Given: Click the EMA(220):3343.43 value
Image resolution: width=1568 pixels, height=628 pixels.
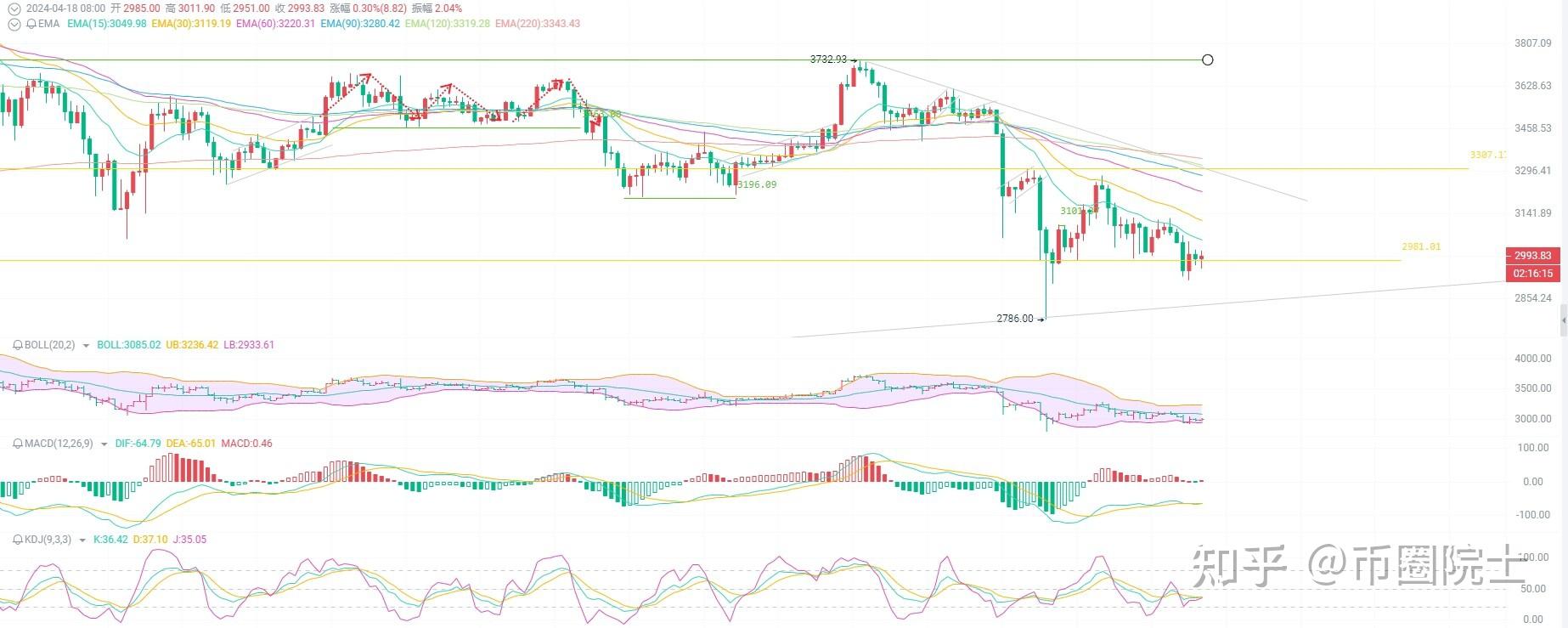Looking at the screenshot, I should (538, 24).
